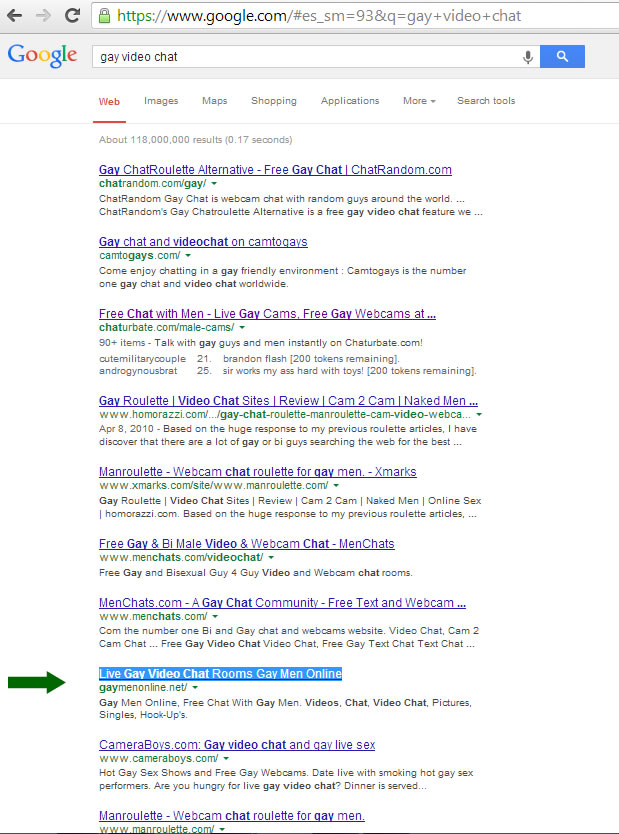619x834 pixels.
Task: Open the ChatRandom.com result title link
Action: click(275, 170)
